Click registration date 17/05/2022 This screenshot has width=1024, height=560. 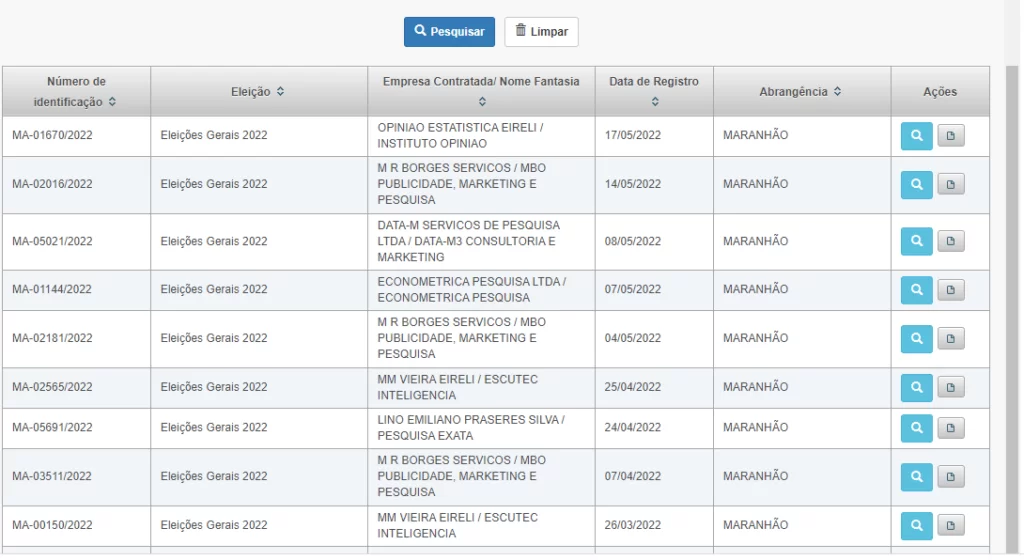633,135
